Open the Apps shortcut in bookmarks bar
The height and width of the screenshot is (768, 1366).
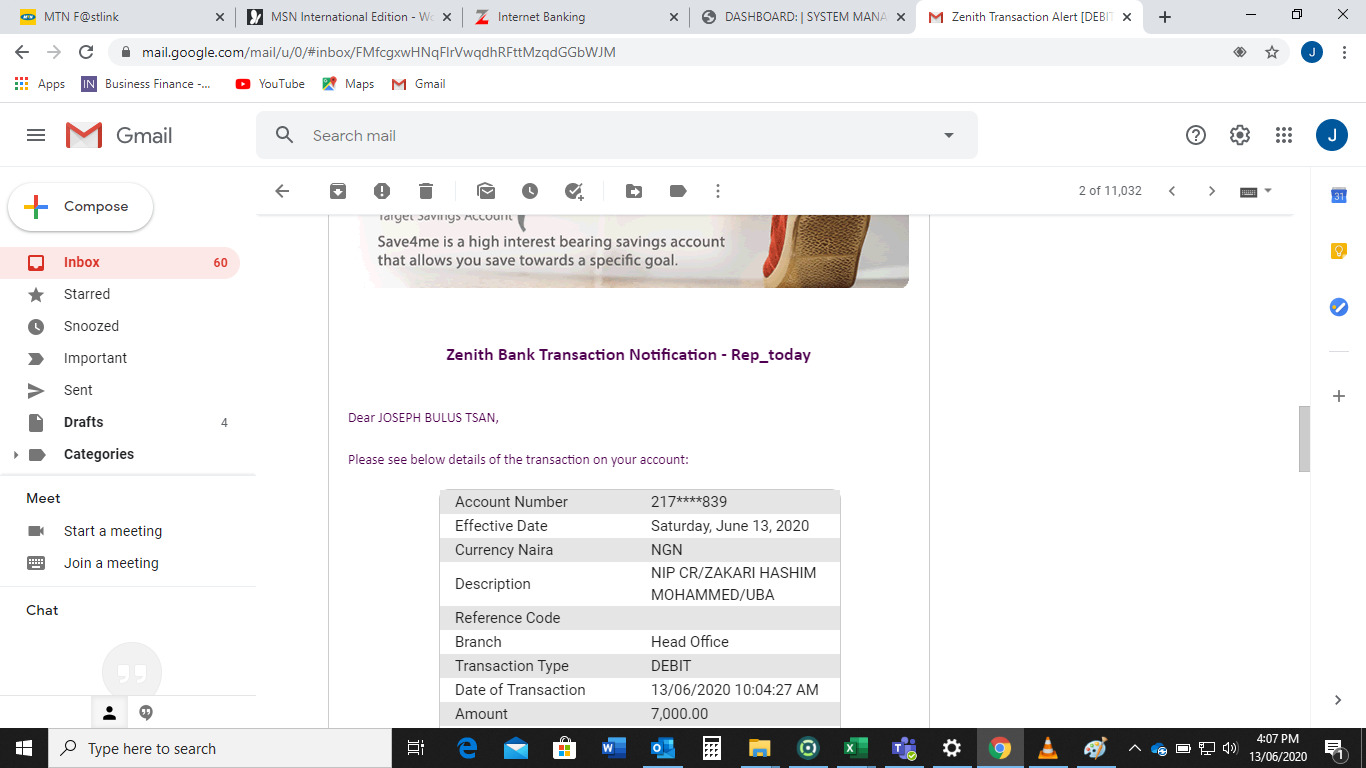coord(40,84)
